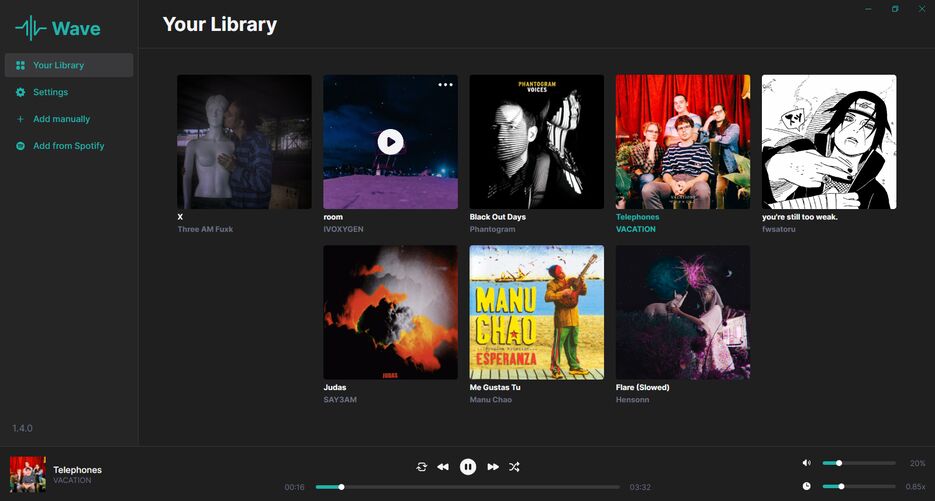
Task: Click the now-playing Telephones title
Action: coord(78,470)
